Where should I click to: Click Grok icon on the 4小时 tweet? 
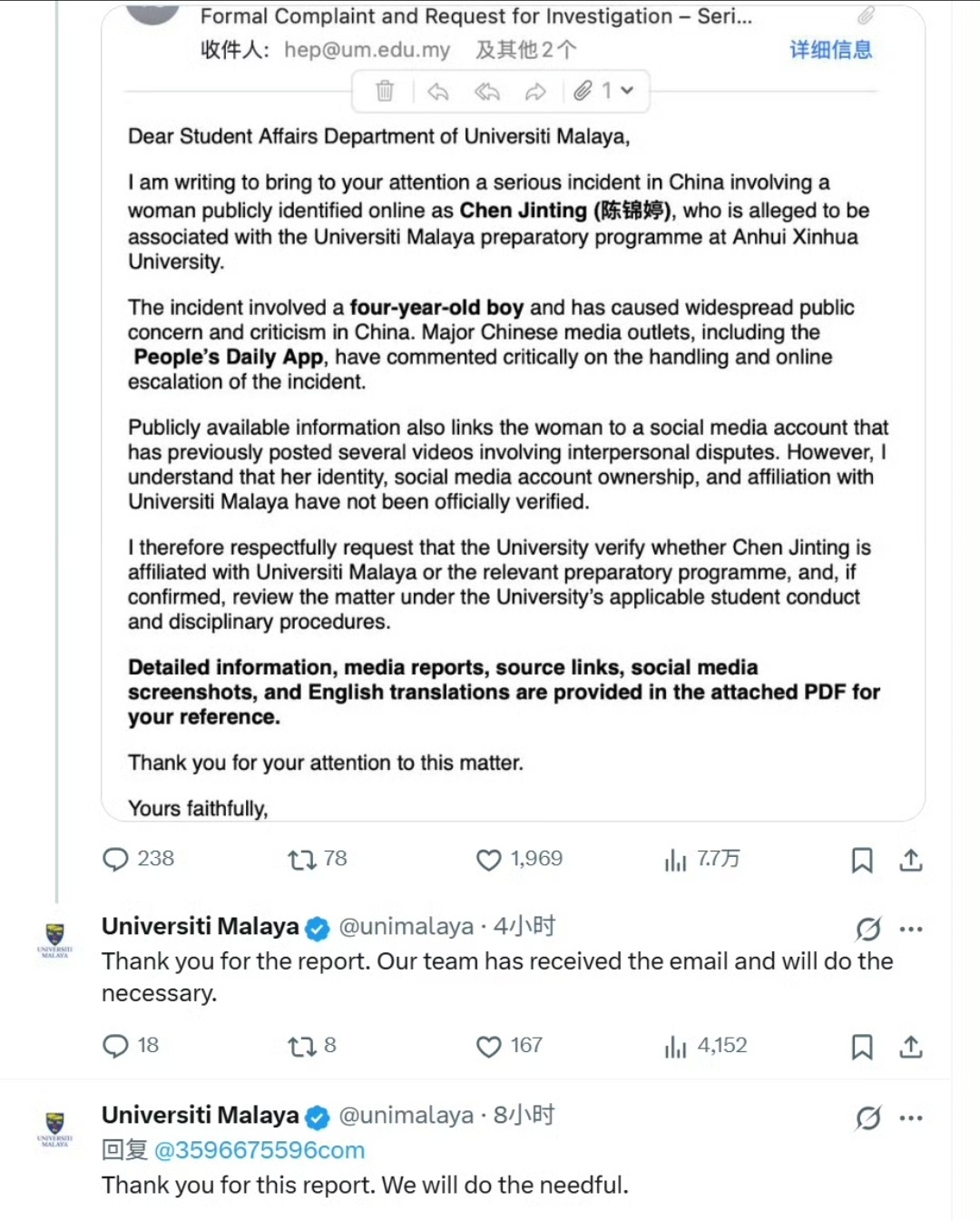point(868,929)
